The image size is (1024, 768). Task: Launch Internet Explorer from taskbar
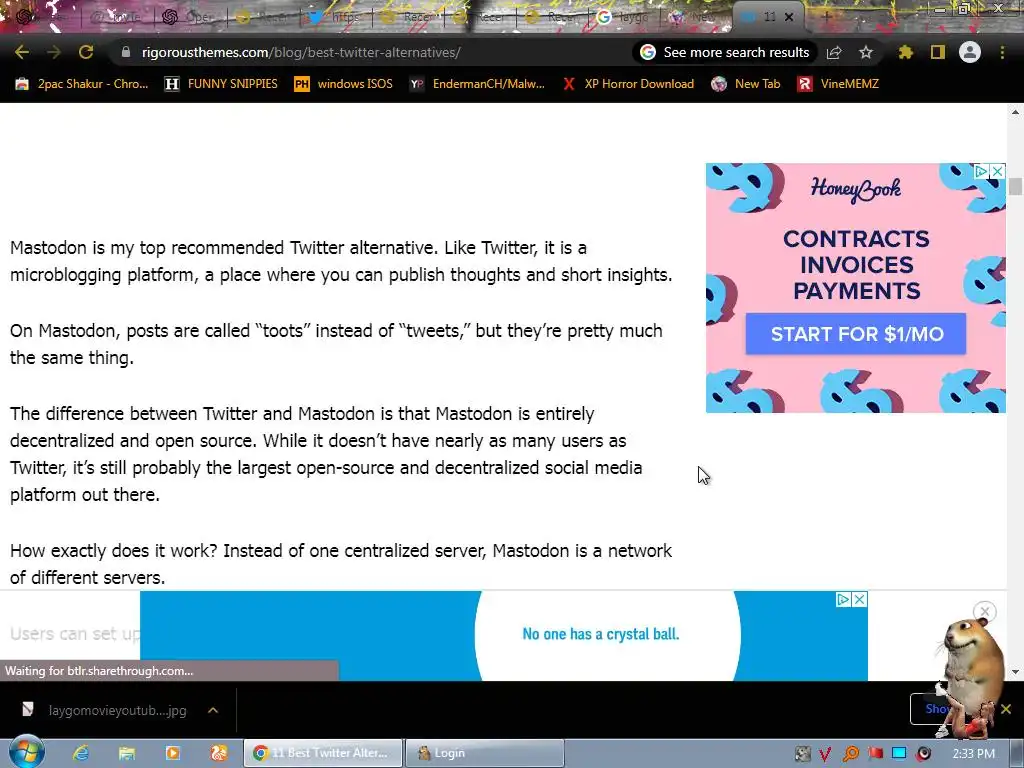[x=81, y=753]
